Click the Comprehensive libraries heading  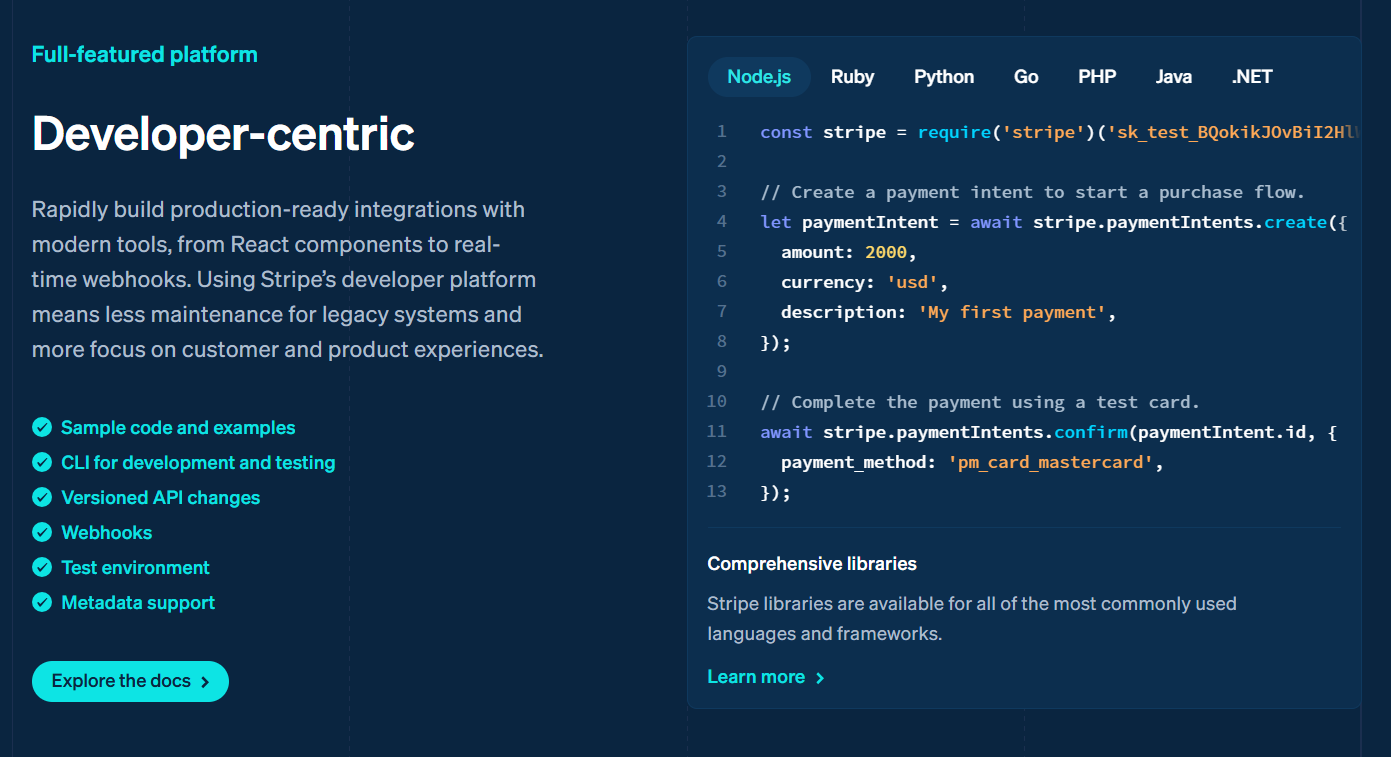coord(812,564)
